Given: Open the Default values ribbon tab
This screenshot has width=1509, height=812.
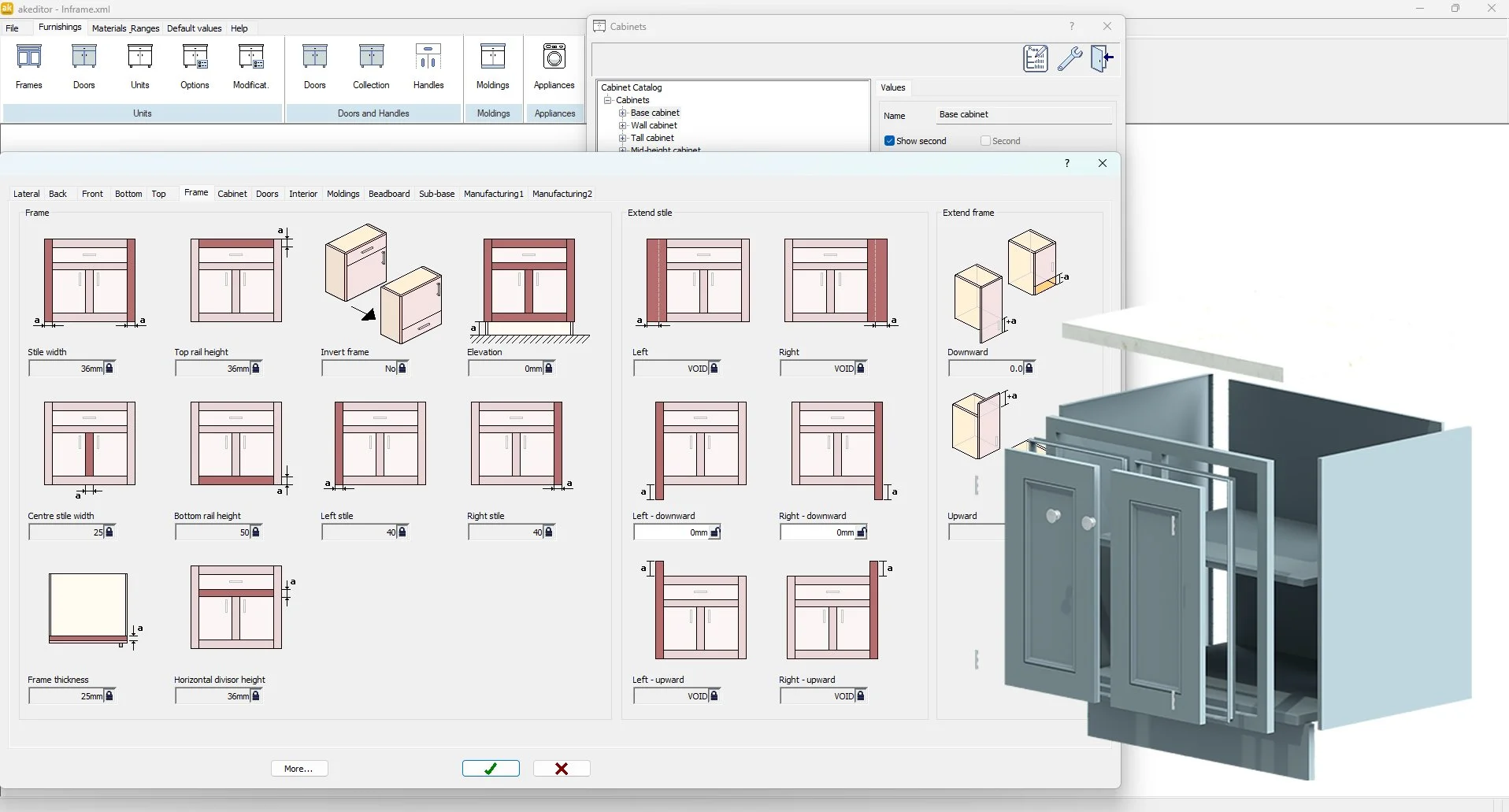Looking at the screenshot, I should pyautogui.click(x=195, y=28).
